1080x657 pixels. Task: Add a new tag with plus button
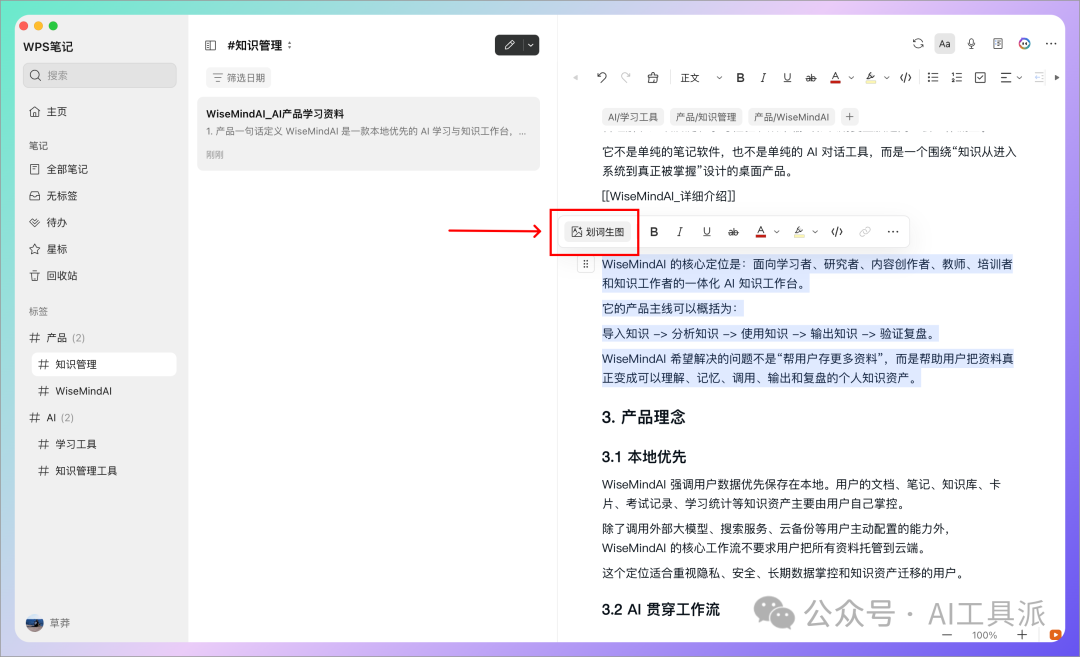(849, 117)
